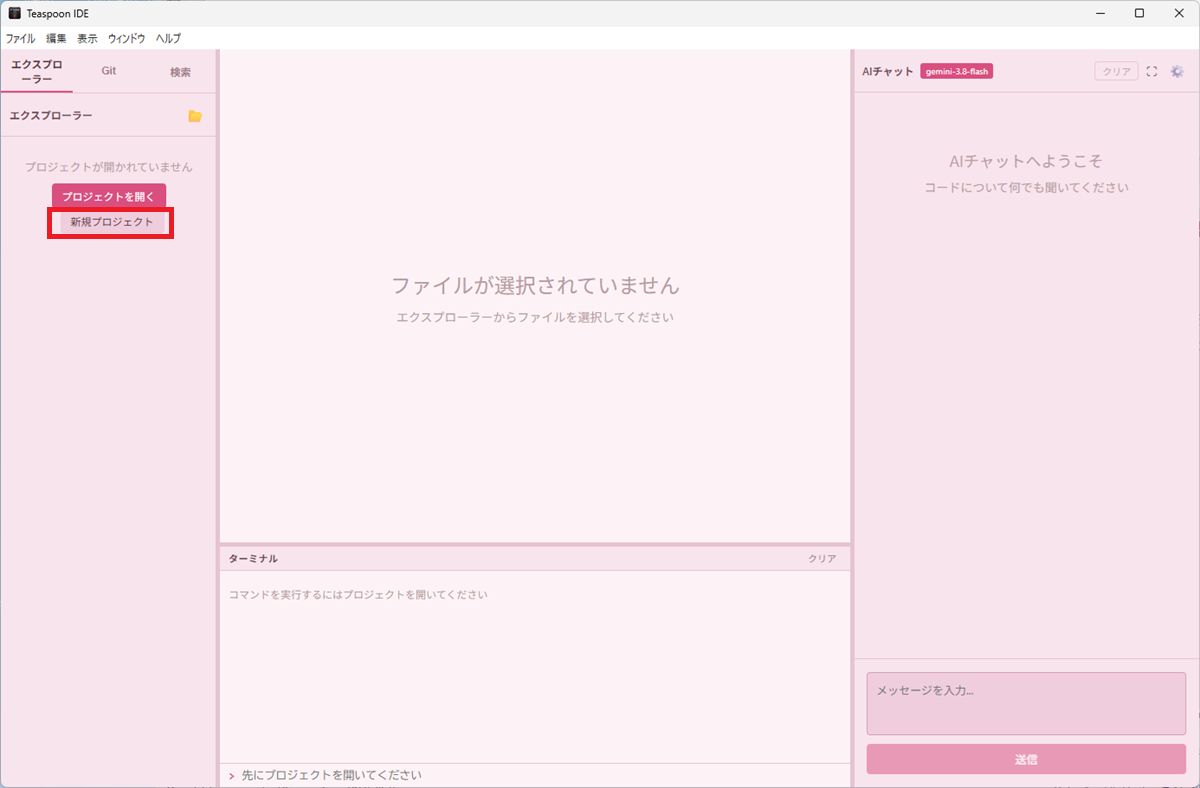Click the コードについて何でも聞いてください text
Screen dimensions: 1200x788
(x=1026, y=188)
